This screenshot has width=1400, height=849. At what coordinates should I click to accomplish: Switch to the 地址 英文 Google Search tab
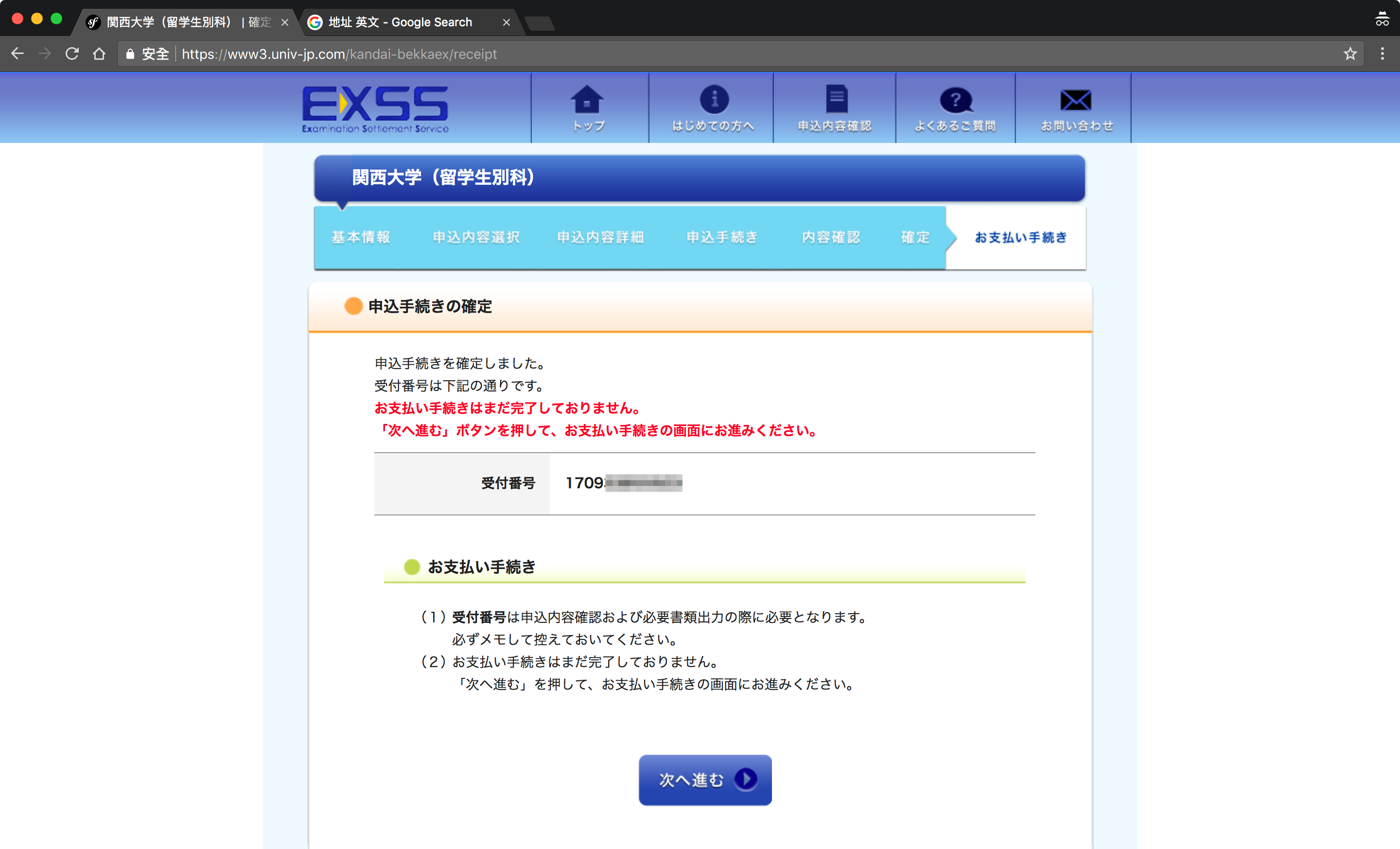click(401, 22)
